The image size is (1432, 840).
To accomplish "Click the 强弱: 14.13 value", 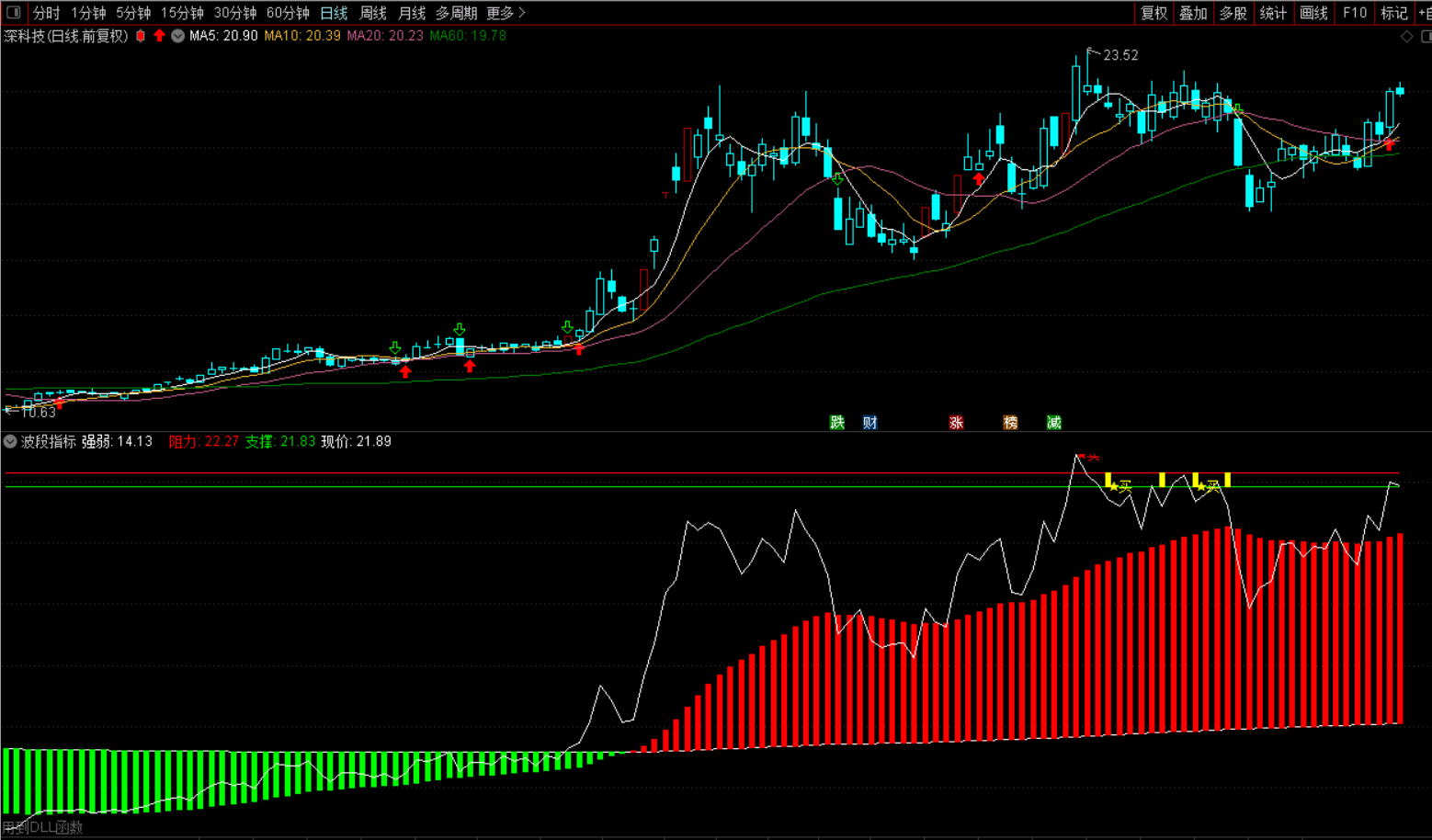I will [118, 442].
